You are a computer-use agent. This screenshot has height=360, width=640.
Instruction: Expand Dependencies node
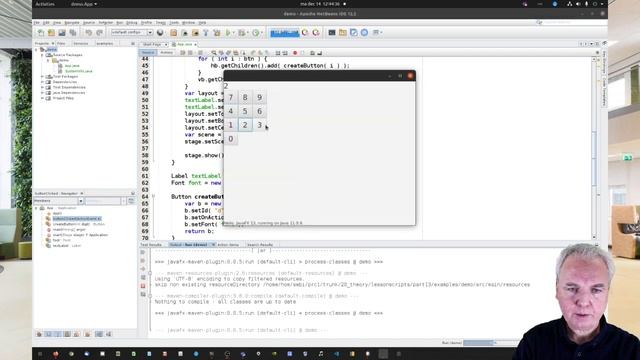point(42,82)
